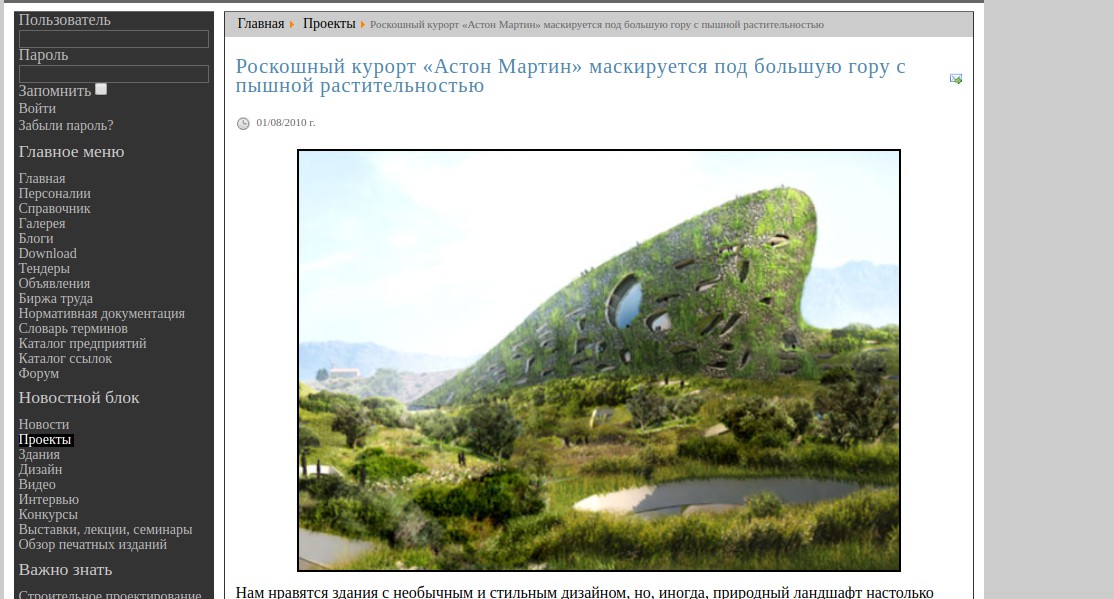Click the Aston Martin resort article title
The image size is (1114, 599).
coord(570,75)
